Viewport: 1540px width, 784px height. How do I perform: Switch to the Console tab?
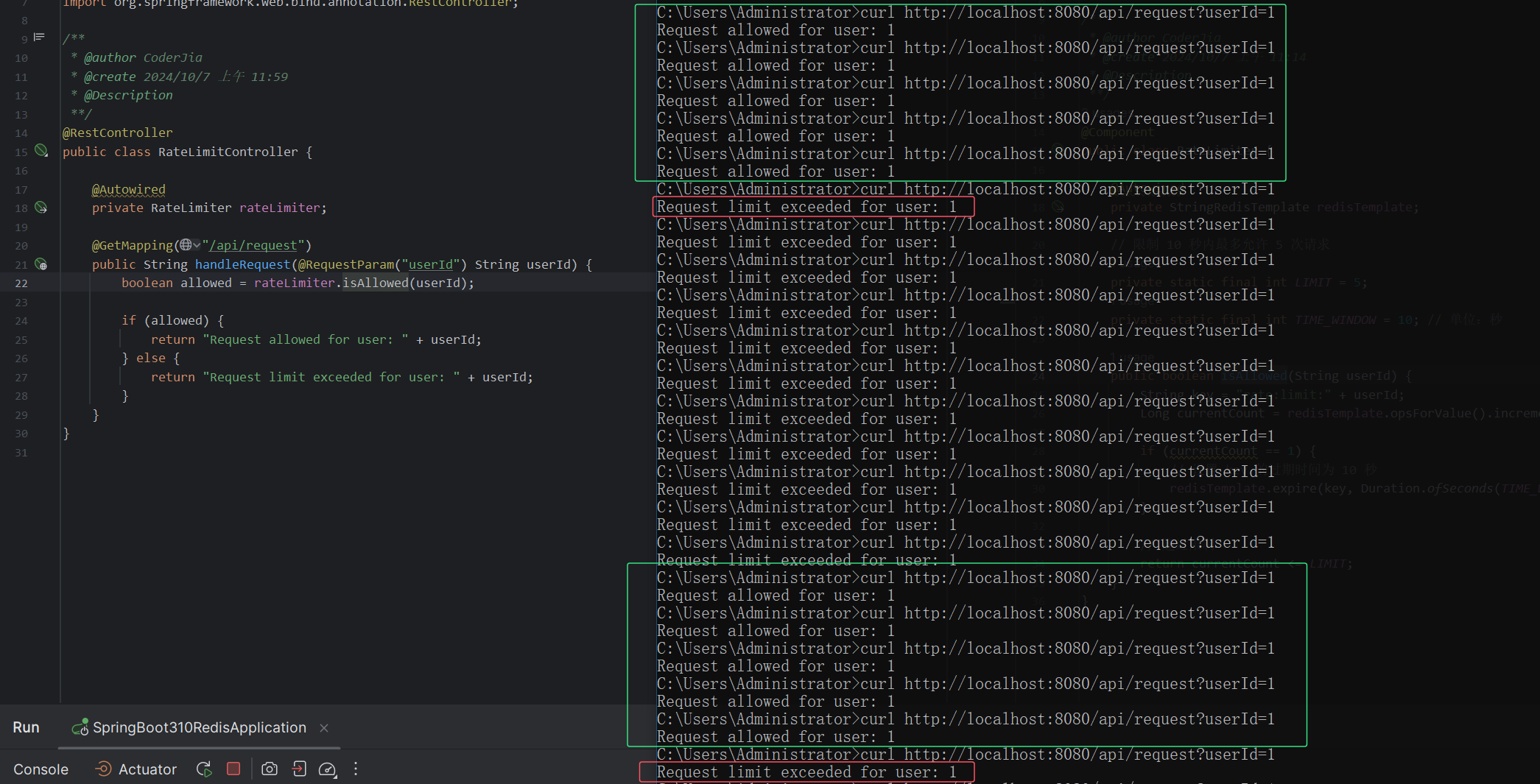[41, 769]
